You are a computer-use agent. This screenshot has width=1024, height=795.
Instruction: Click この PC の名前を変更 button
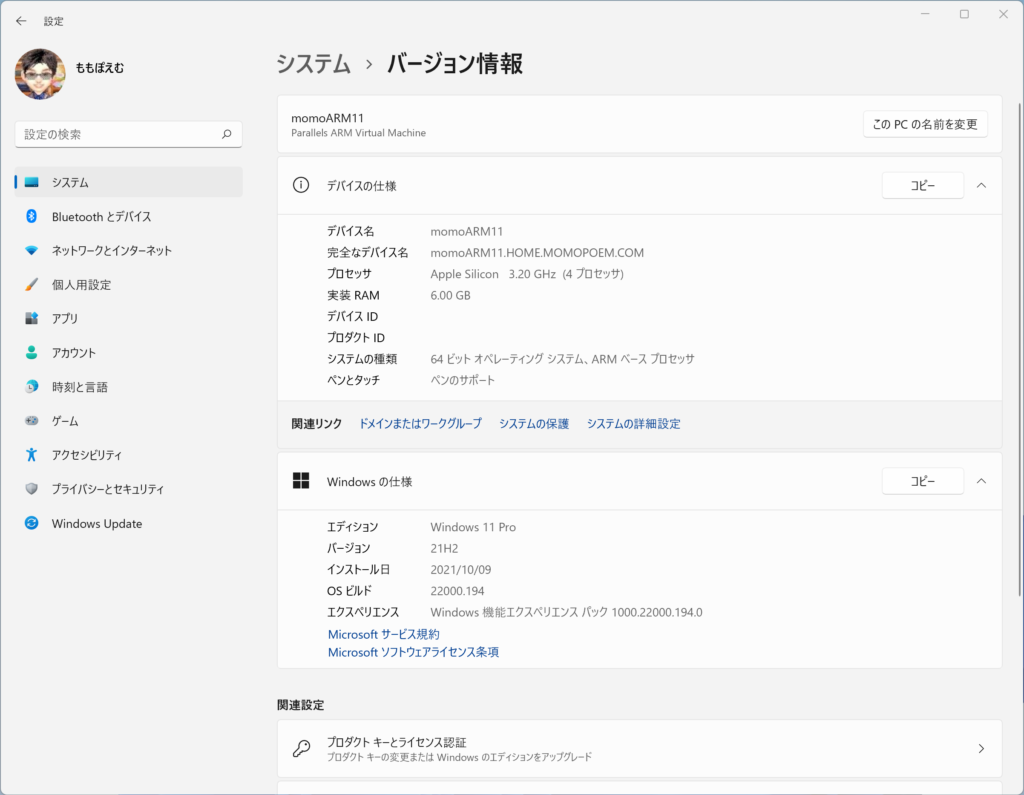pos(925,124)
